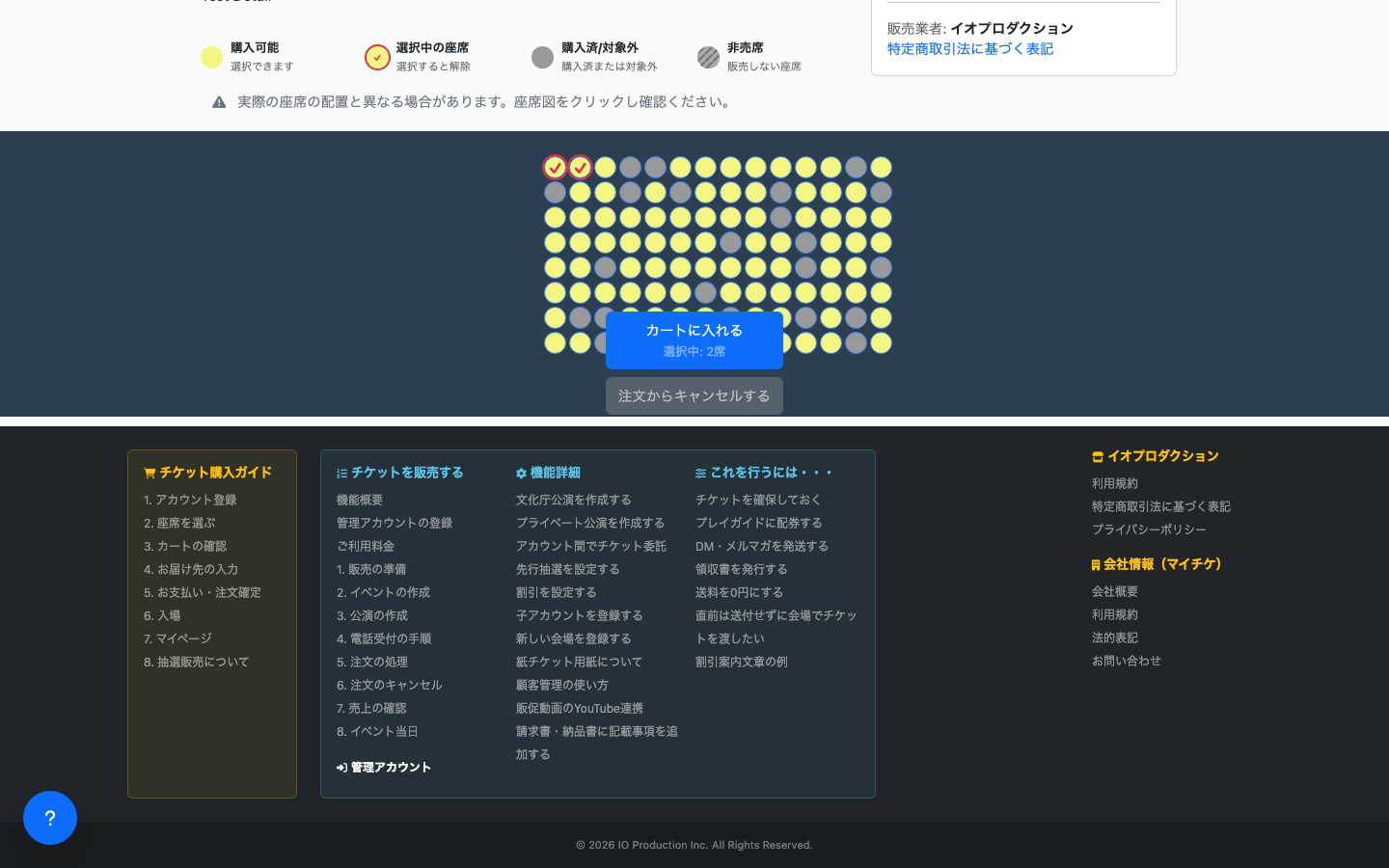Open the チケットを確保しておく link

click(758, 500)
